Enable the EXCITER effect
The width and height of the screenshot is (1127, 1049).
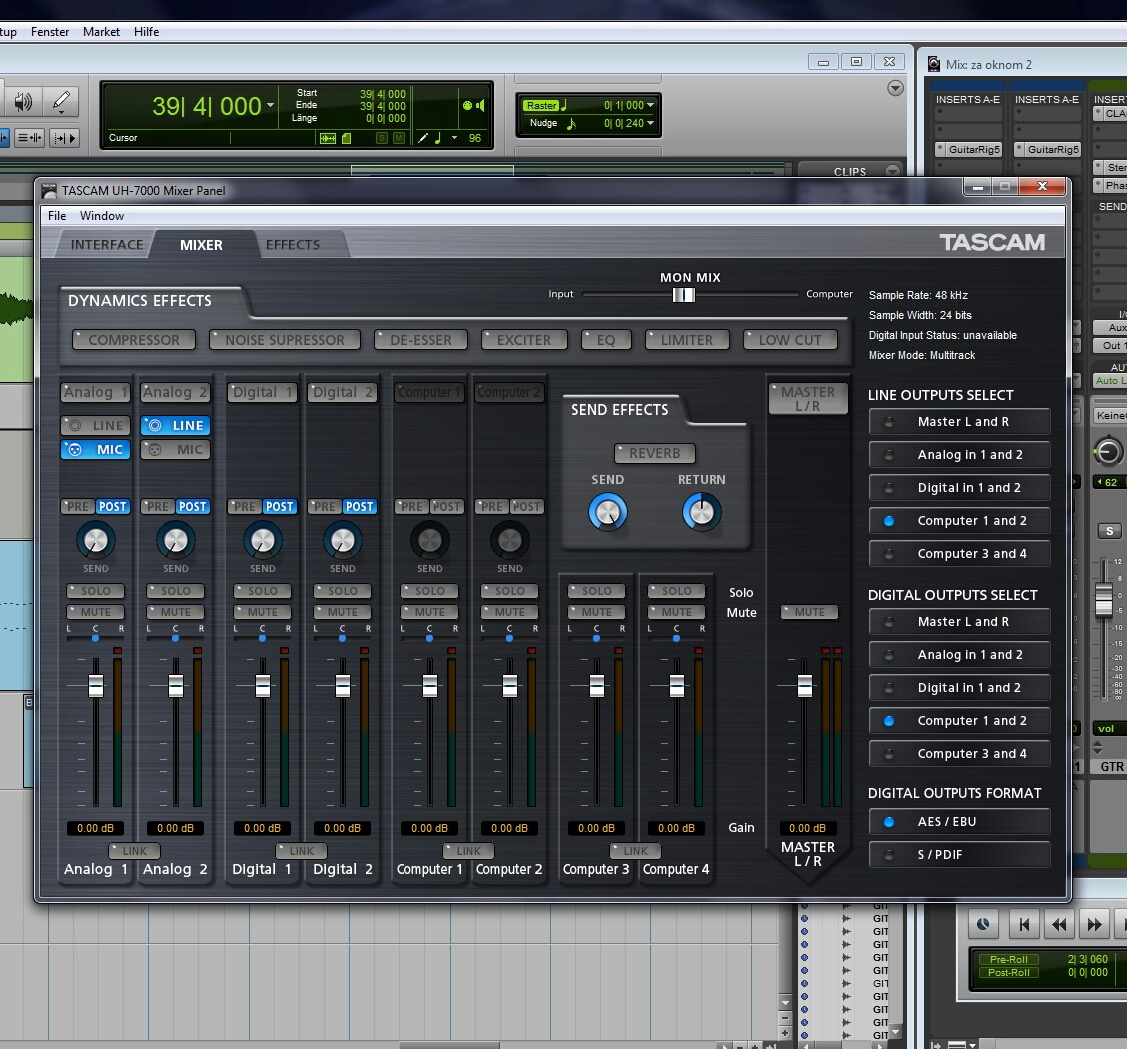tap(524, 339)
